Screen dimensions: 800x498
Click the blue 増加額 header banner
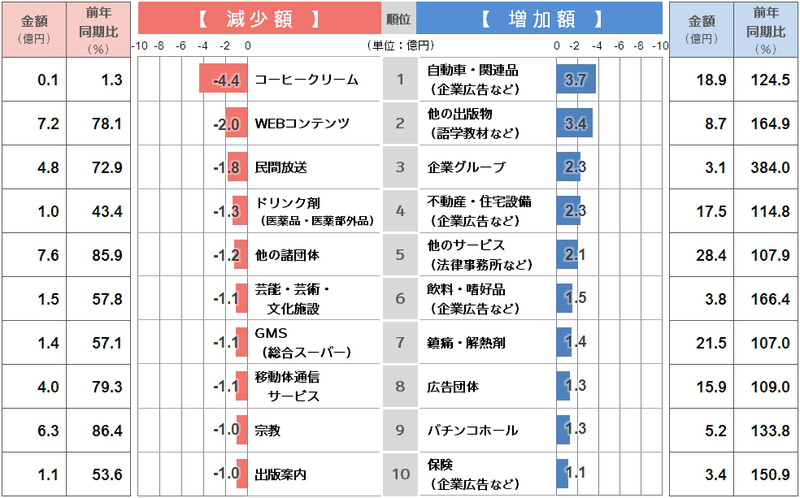tap(539, 19)
